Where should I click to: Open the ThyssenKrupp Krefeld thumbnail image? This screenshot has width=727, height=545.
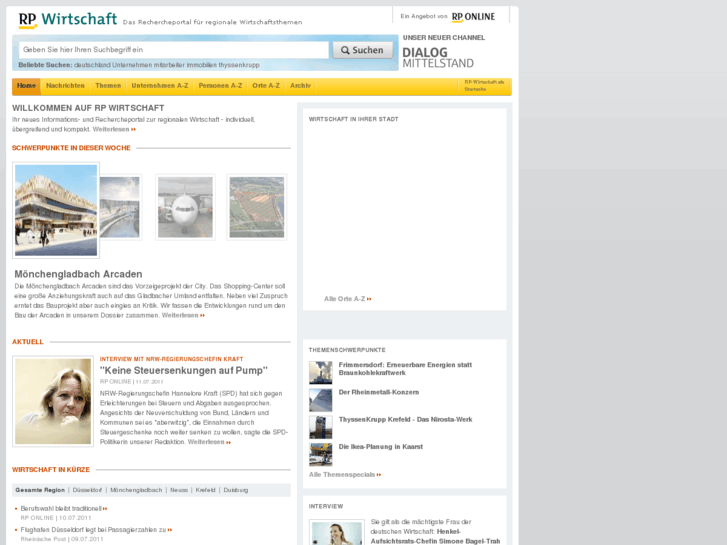pyautogui.click(x=321, y=427)
